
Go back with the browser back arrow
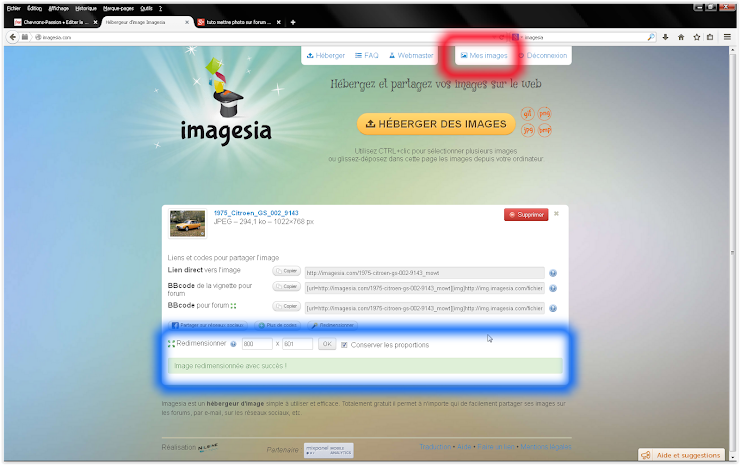point(13,37)
